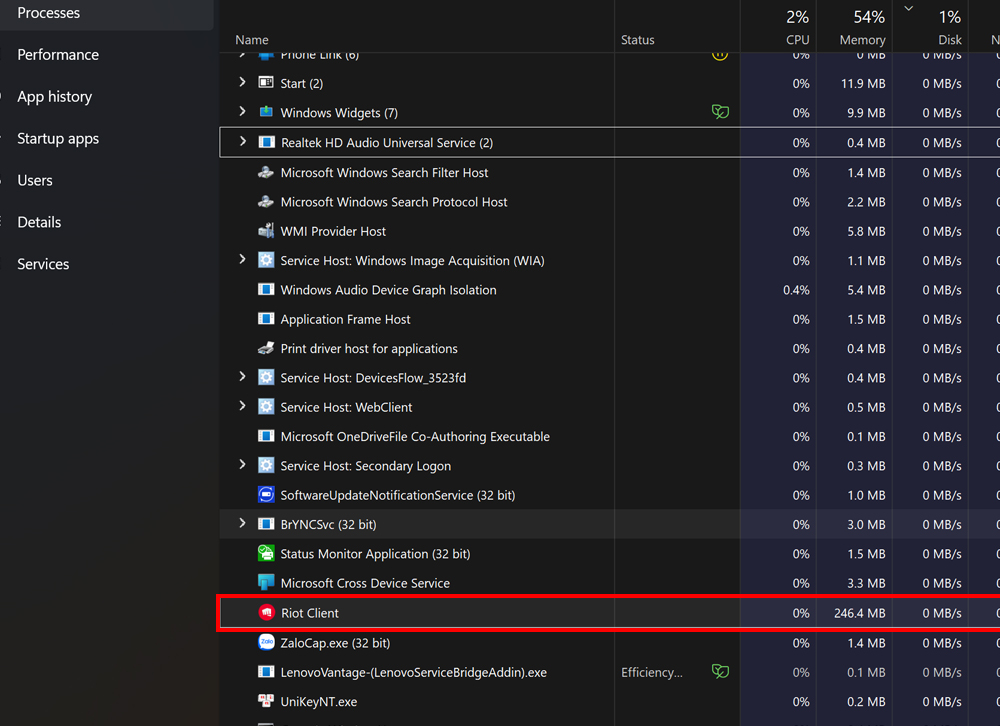Expand Service Host: Windows Image Acquisition

click(242, 260)
